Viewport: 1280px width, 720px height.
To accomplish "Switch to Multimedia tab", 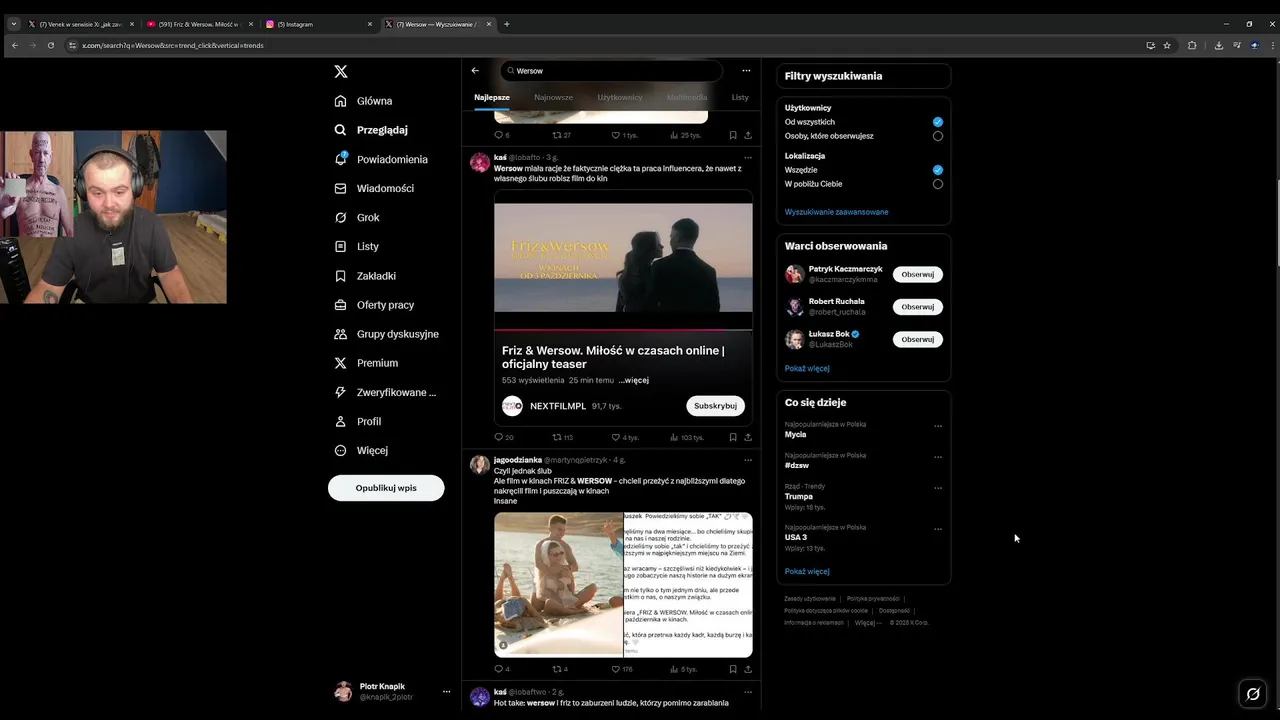I will [687, 97].
